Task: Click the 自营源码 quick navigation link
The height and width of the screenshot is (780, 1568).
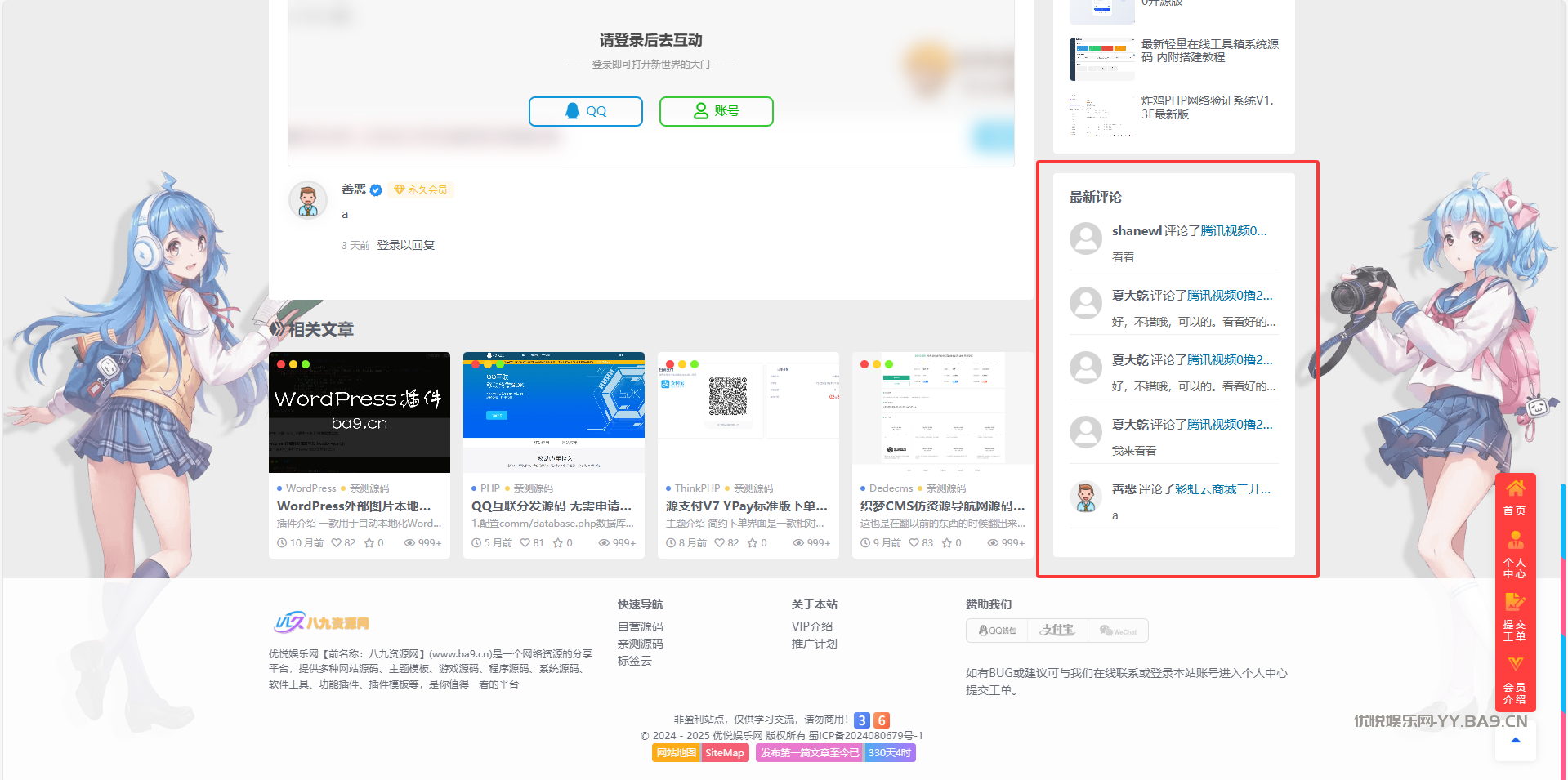Action: click(640, 626)
